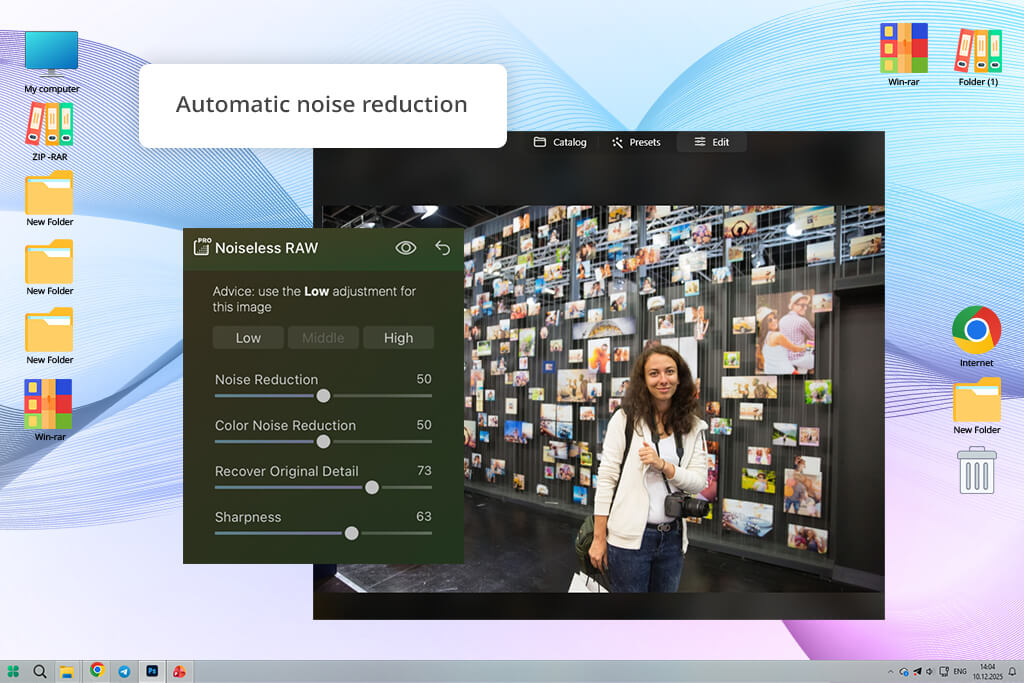Choose the Middle noise adjustment

(x=323, y=338)
